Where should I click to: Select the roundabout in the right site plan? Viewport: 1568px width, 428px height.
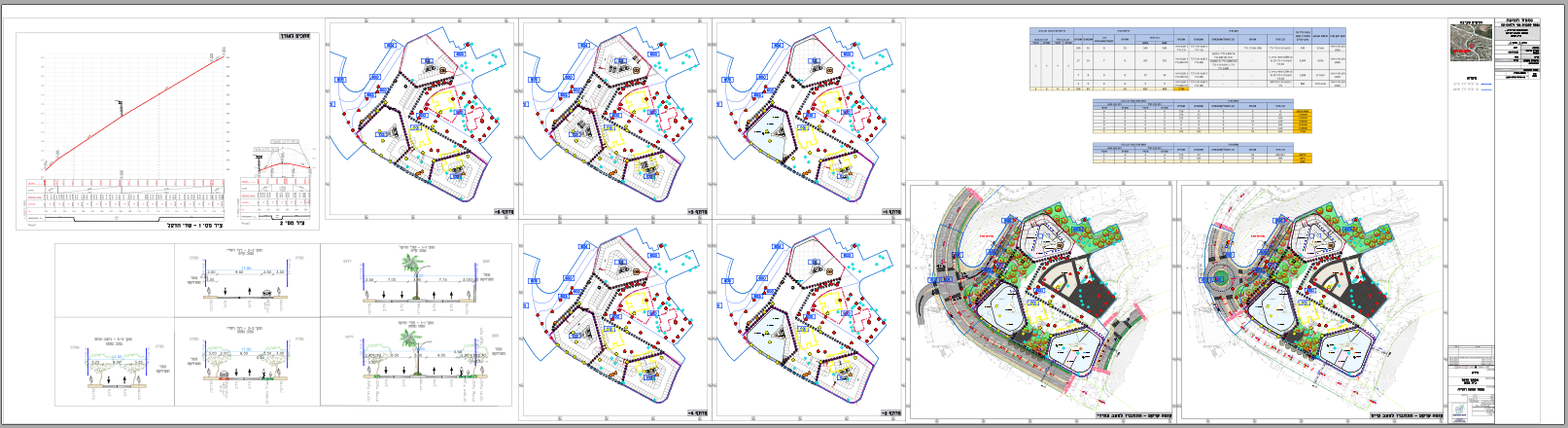[x=1219, y=281]
